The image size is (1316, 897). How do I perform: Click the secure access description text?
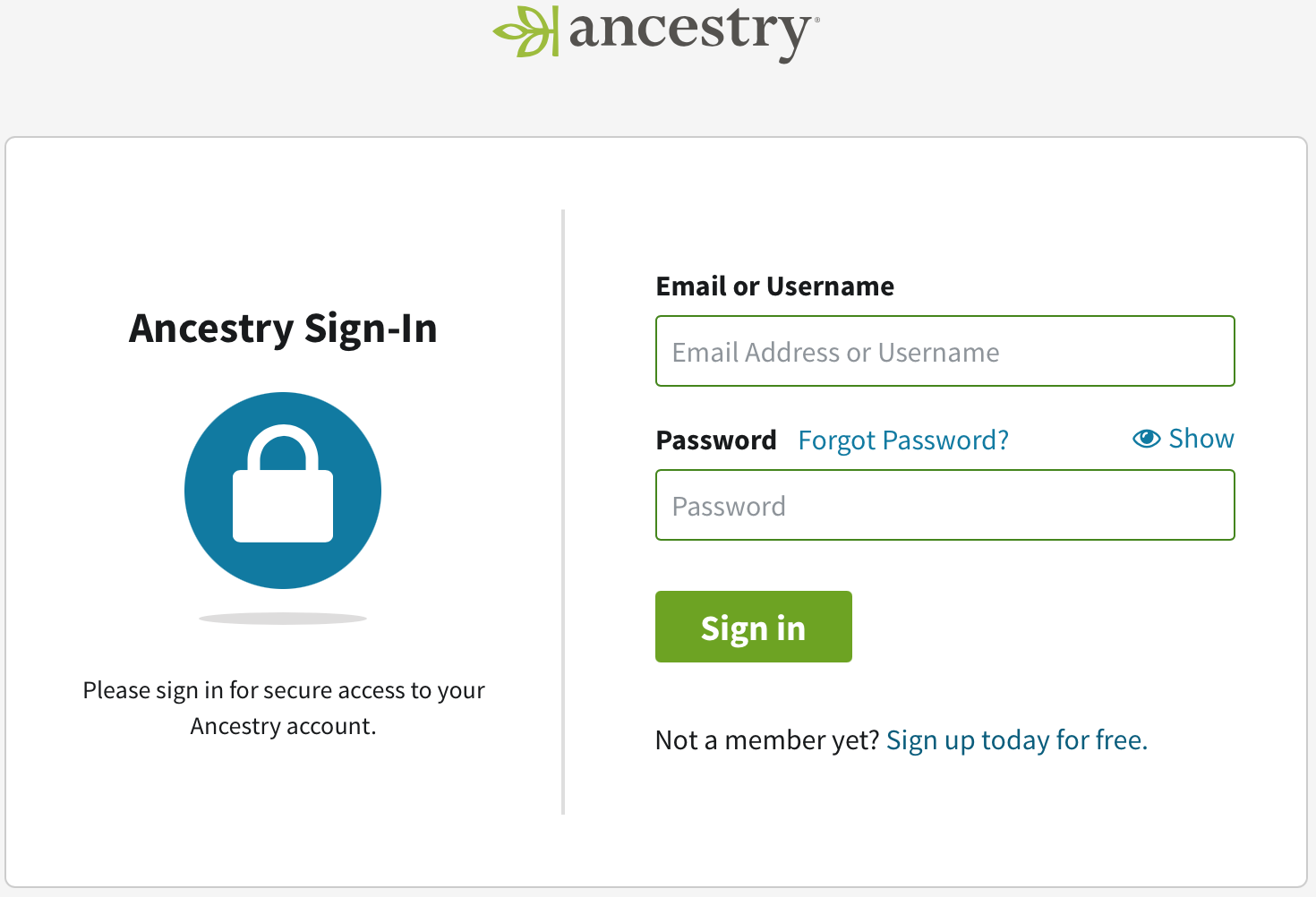tap(283, 707)
